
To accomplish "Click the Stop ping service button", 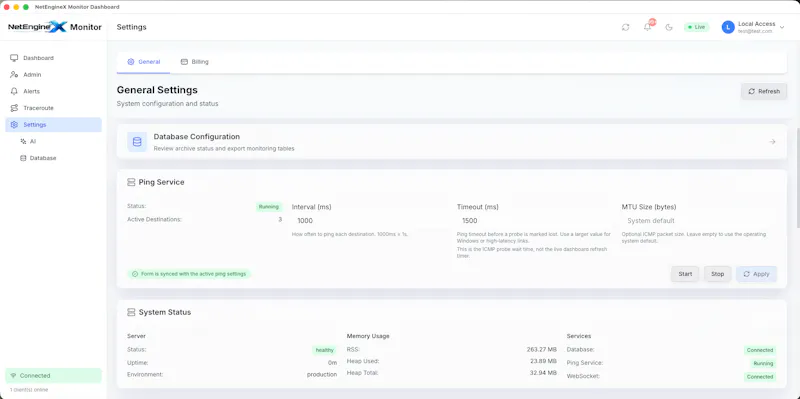I will tap(717, 274).
